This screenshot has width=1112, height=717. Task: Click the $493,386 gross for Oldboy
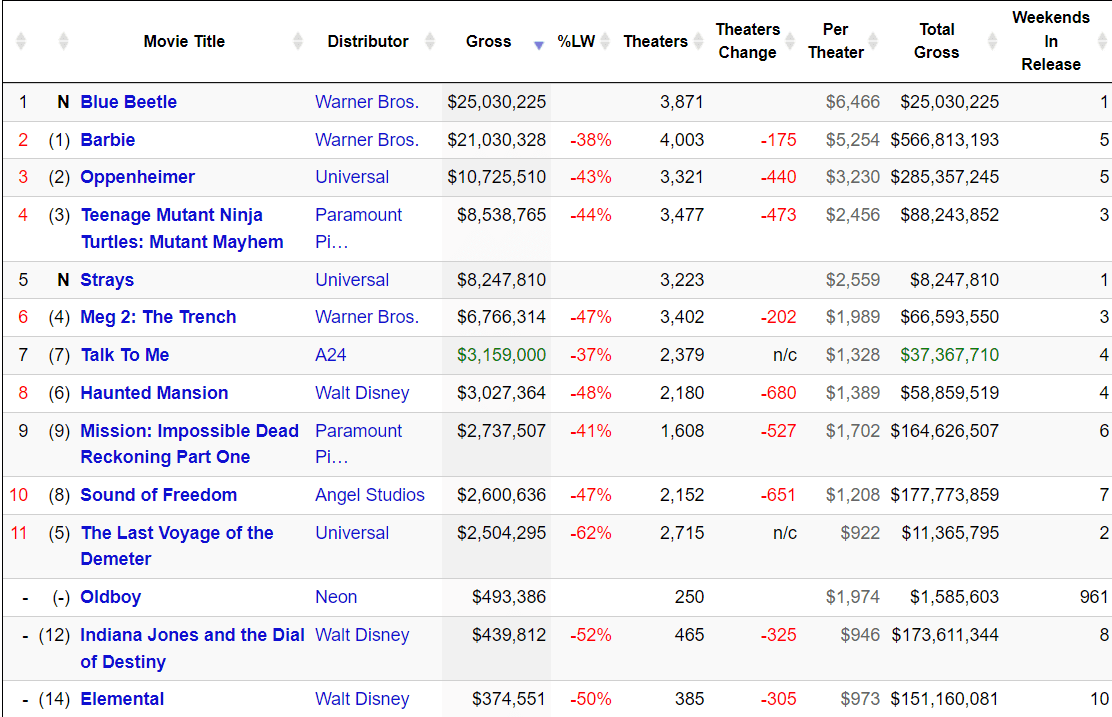(x=509, y=597)
